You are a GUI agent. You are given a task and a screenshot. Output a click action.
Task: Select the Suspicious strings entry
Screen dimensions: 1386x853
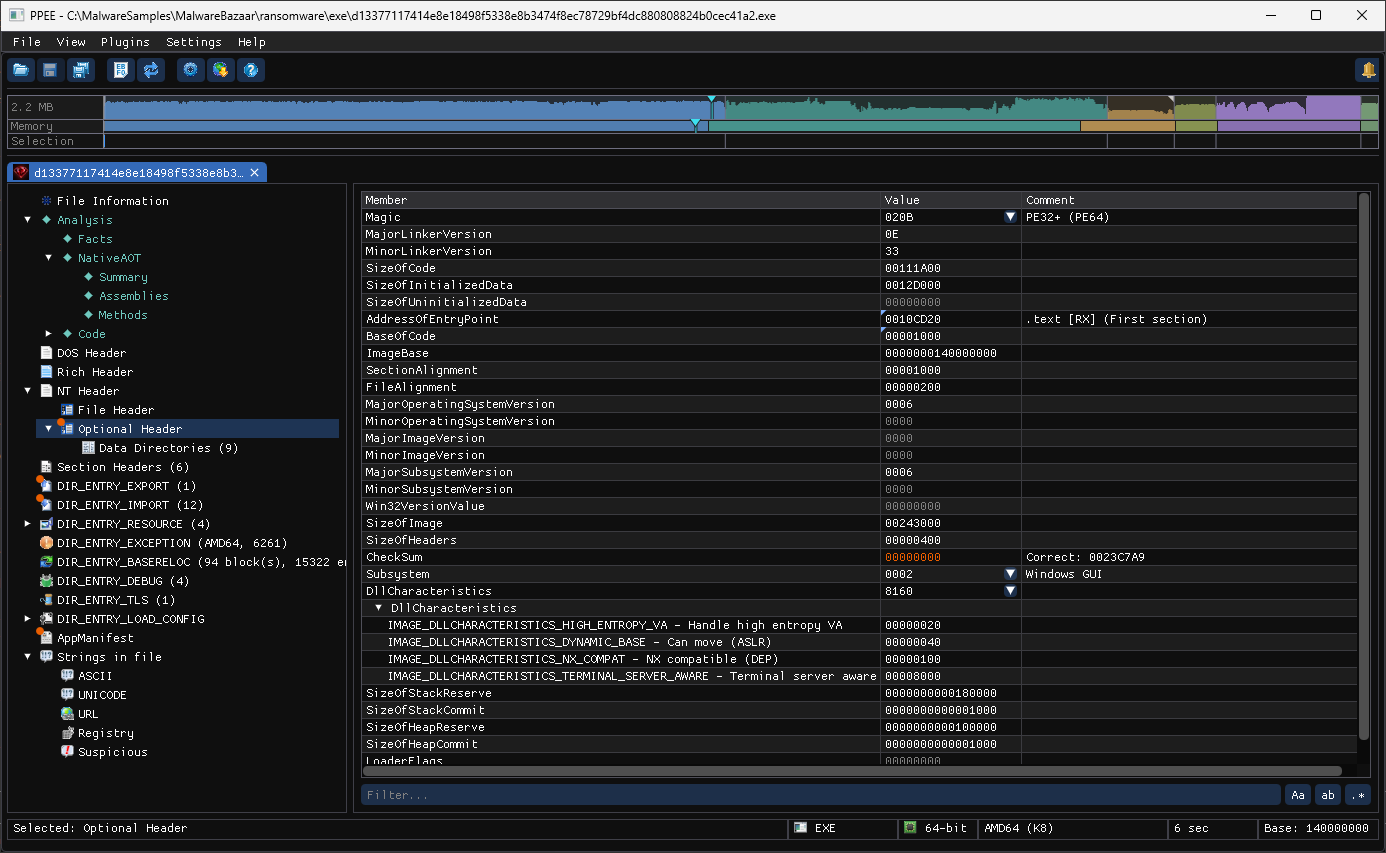[x=112, y=752]
